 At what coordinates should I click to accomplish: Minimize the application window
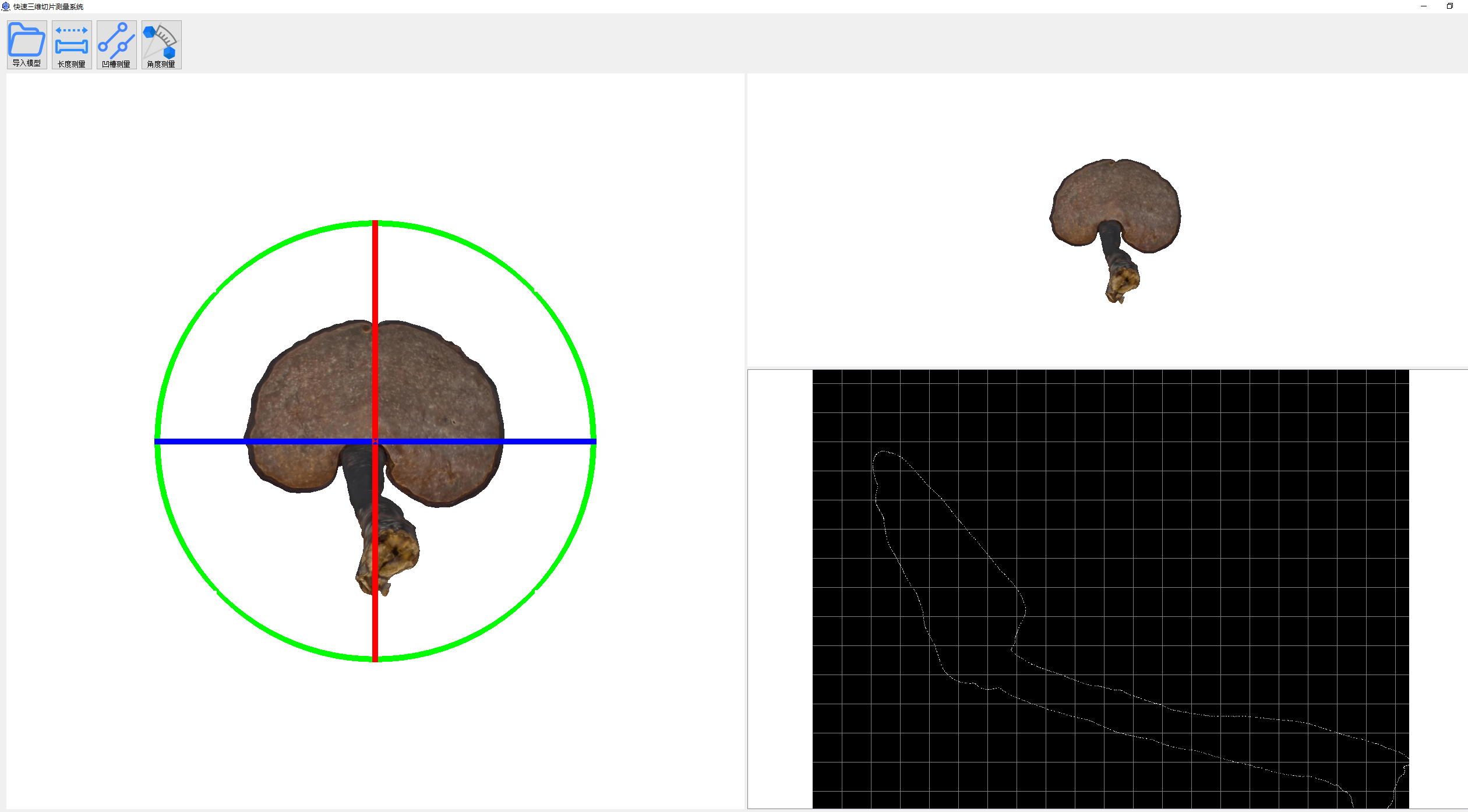pyautogui.click(x=1424, y=6)
